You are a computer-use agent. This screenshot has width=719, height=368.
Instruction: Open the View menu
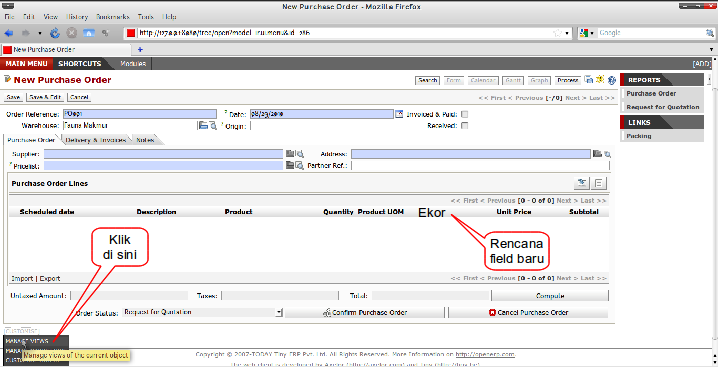50,16
